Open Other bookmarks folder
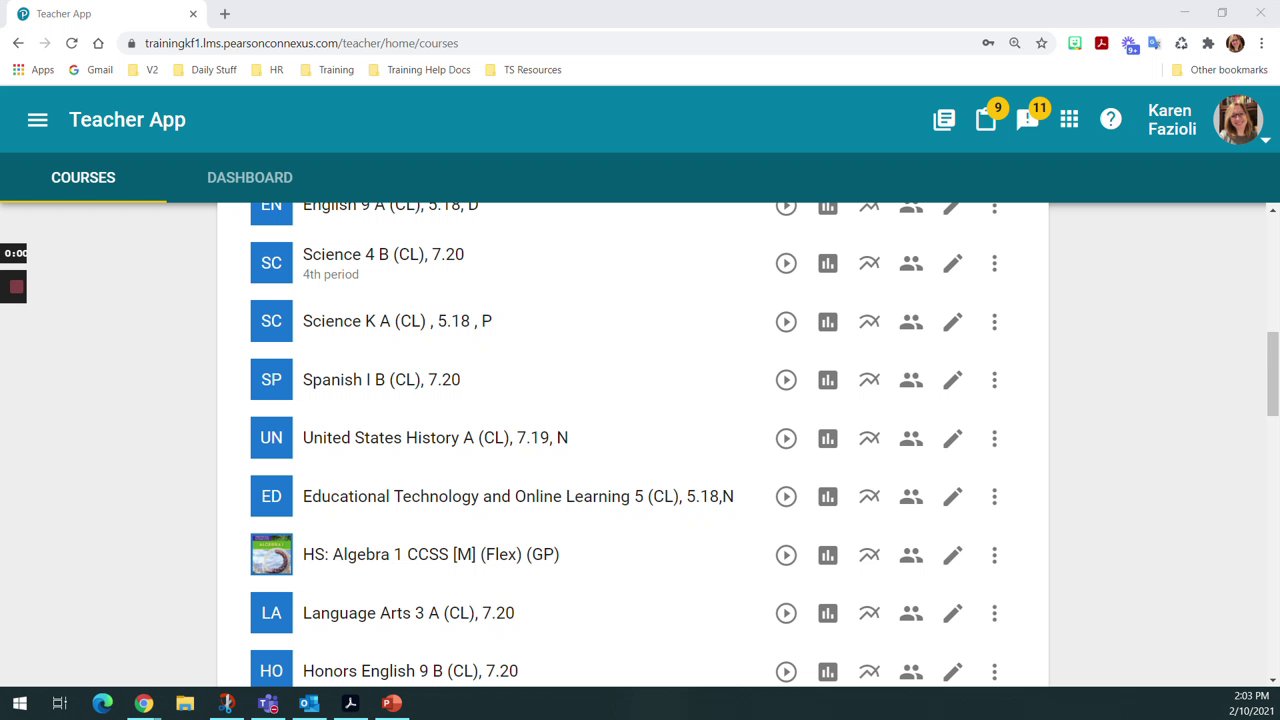Screen dimensions: 1280x720 (1219, 70)
